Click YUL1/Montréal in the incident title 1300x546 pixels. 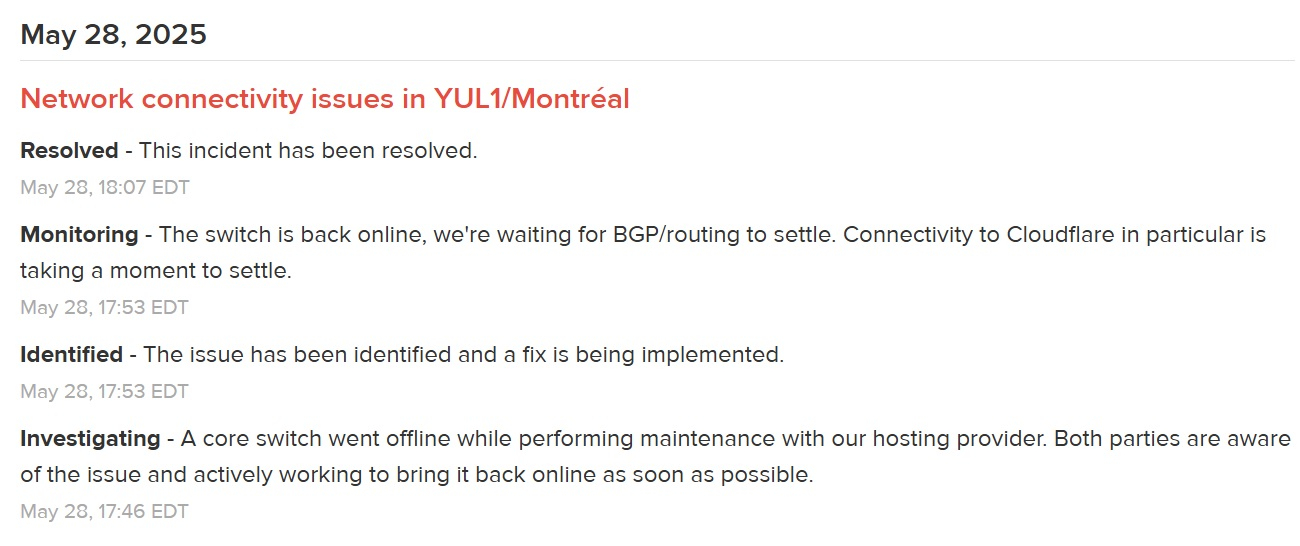(x=531, y=99)
